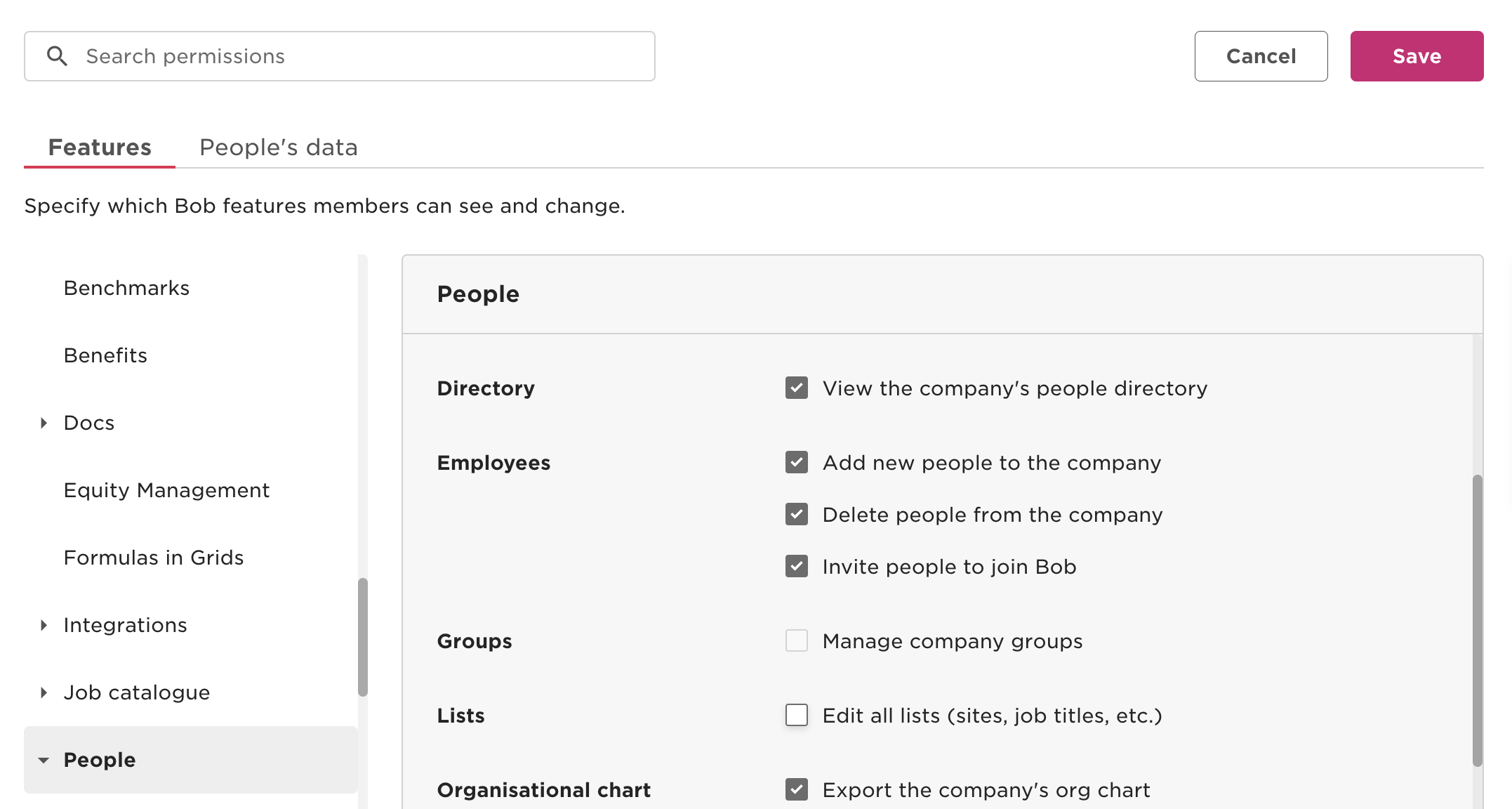Cancel the permission changes

click(1260, 55)
